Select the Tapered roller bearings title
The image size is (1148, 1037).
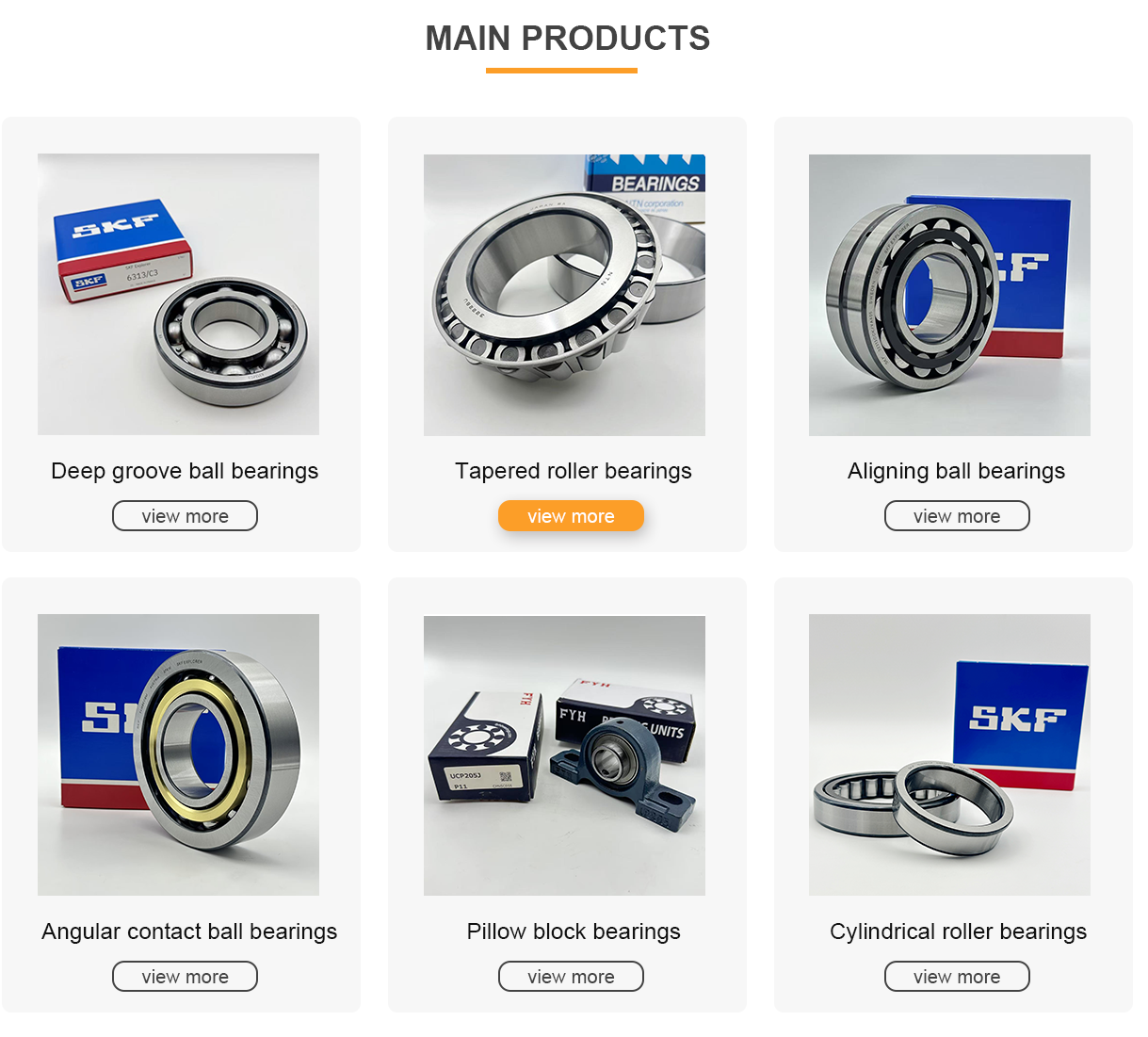pos(573,471)
